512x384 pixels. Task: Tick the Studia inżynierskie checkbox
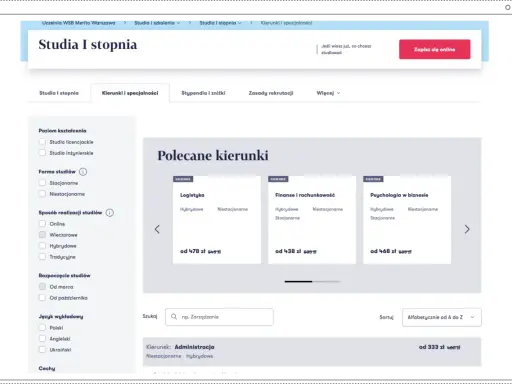(x=42, y=153)
